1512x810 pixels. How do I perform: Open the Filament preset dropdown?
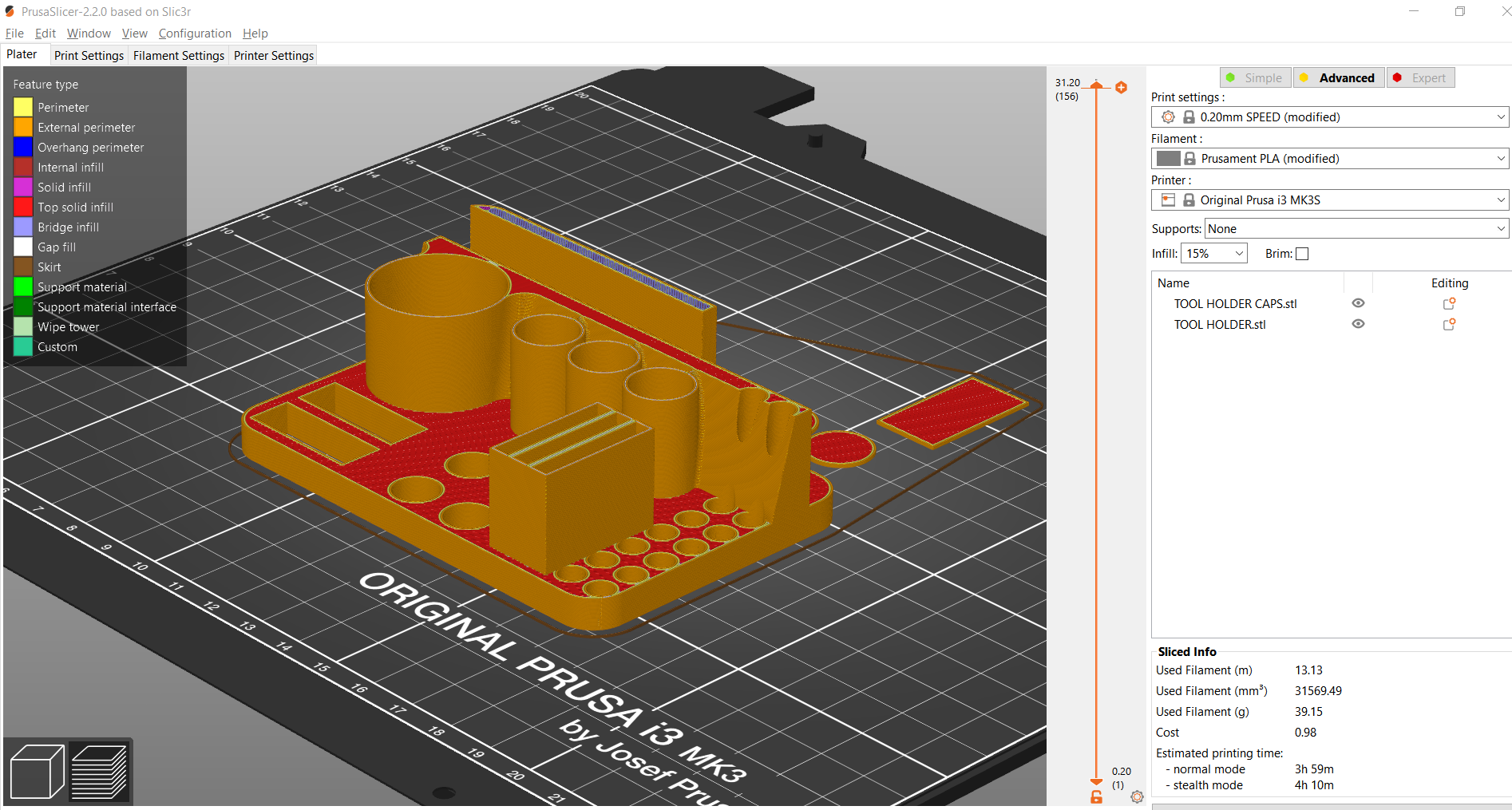(1501, 159)
